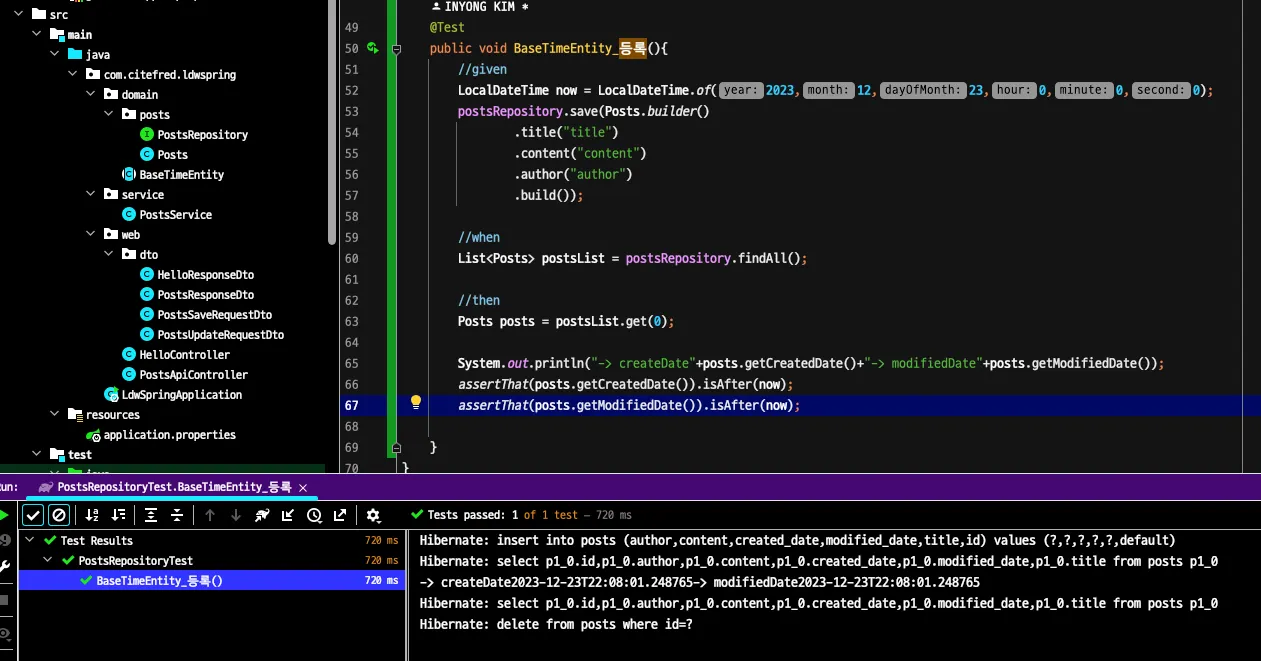Collapse the Test Results root node
Screen dimensions: 1261x661
(30, 541)
